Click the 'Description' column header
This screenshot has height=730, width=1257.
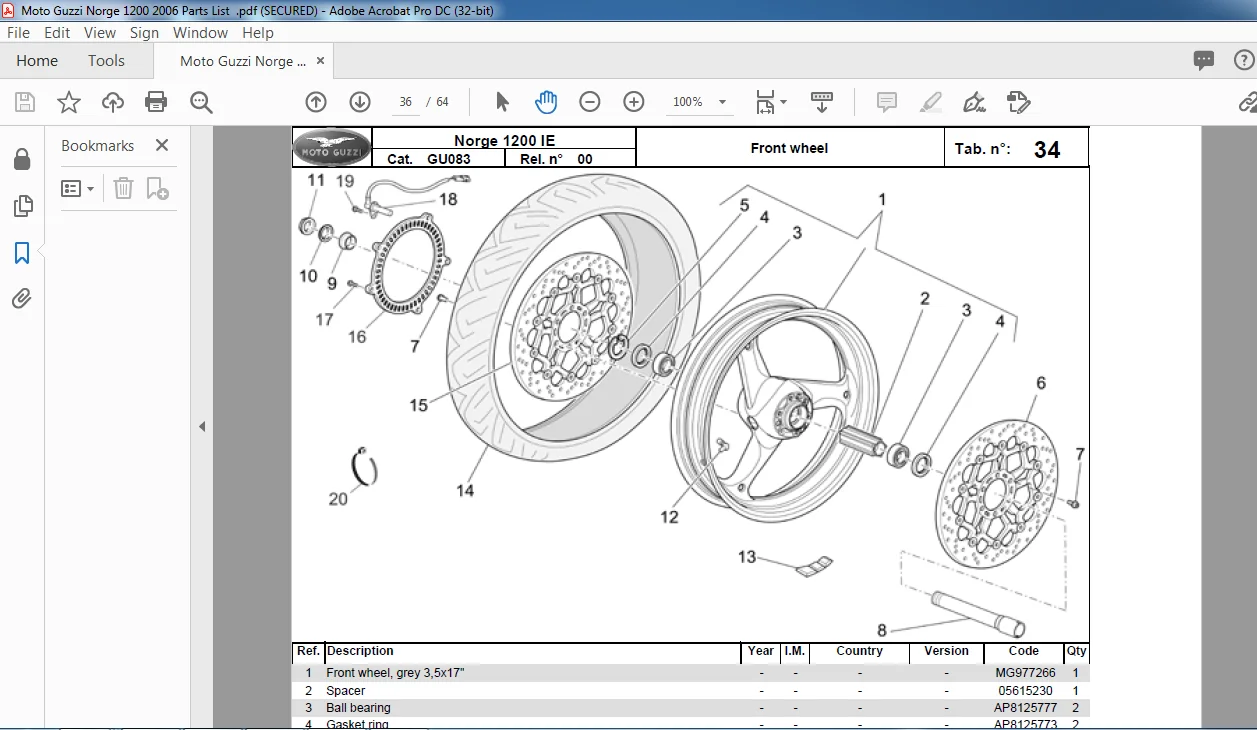point(360,651)
